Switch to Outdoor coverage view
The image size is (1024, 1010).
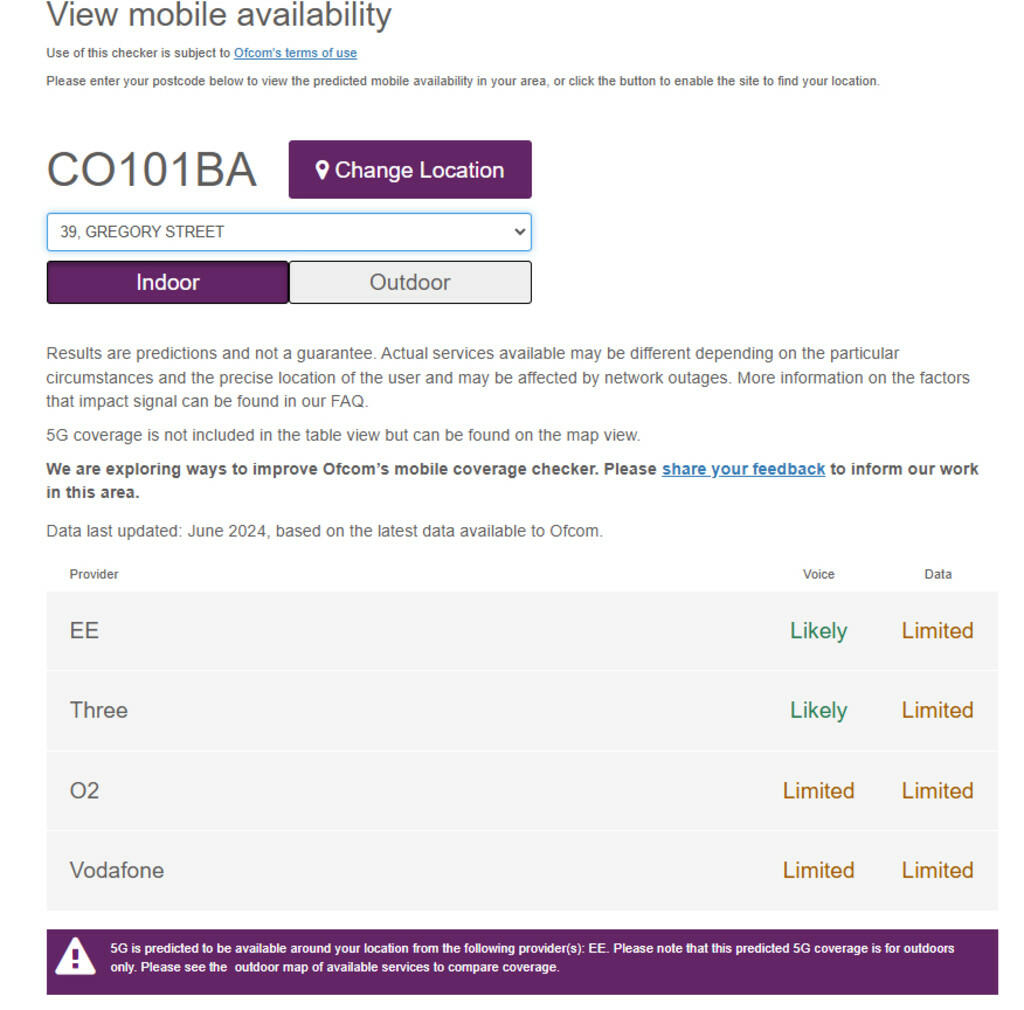410,282
